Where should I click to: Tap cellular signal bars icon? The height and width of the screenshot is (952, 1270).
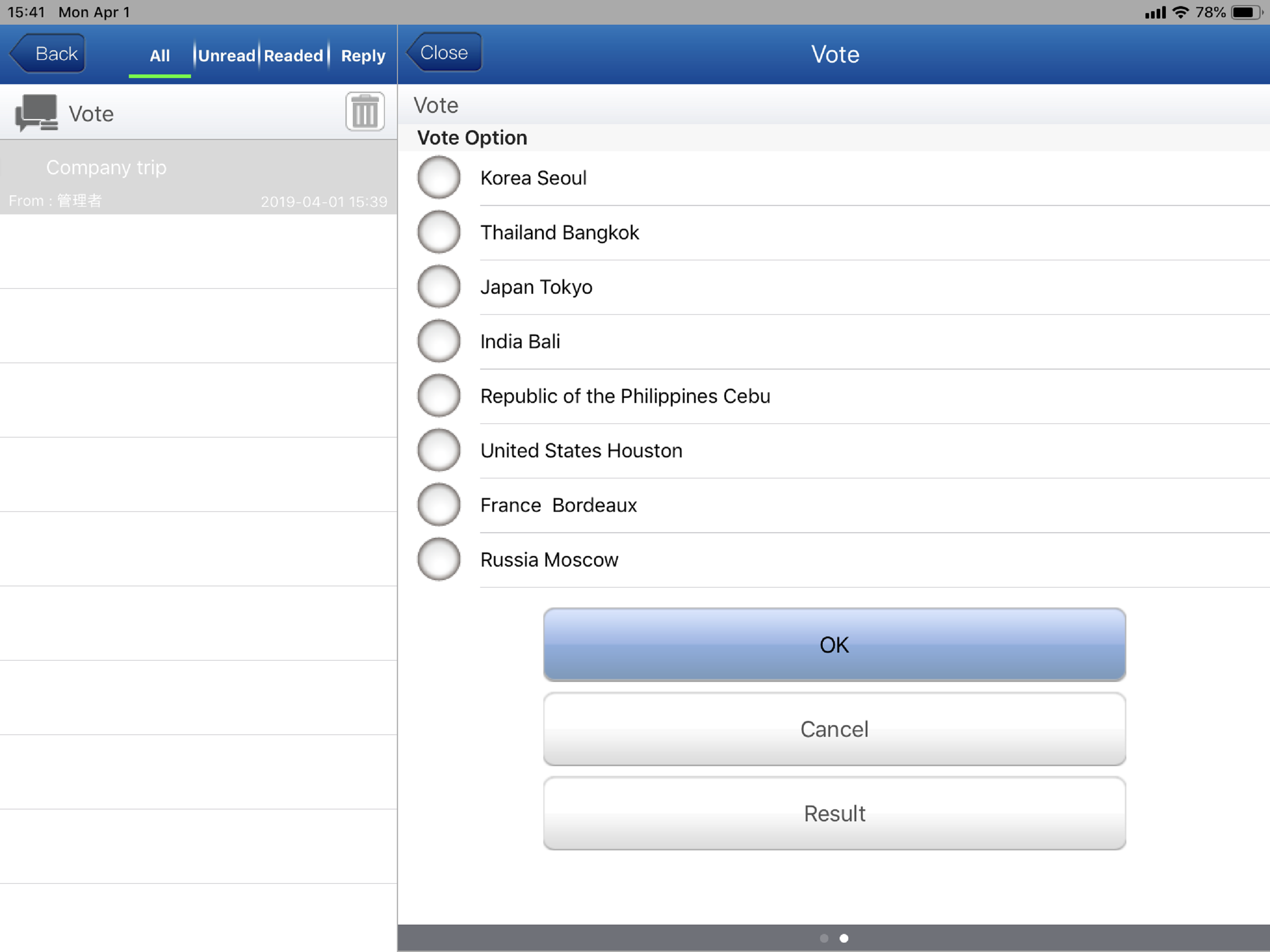(x=1155, y=13)
